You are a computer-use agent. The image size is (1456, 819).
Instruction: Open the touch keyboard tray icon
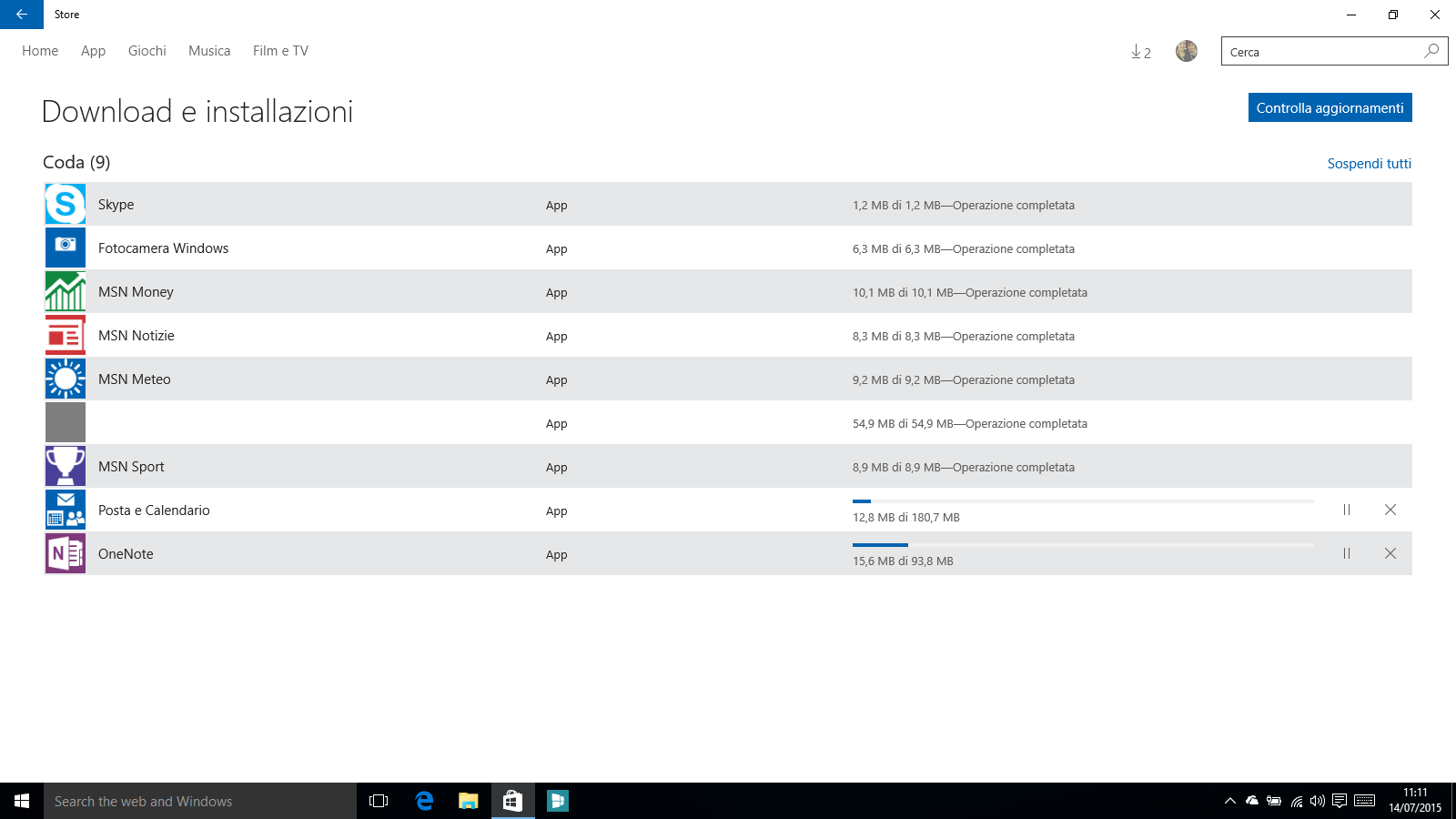click(1364, 801)
